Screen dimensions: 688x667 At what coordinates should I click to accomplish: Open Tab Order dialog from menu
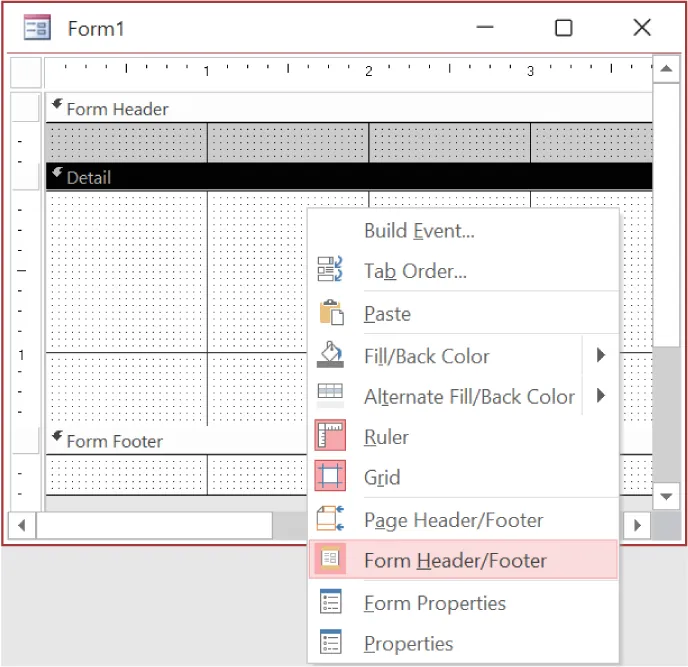415,271
